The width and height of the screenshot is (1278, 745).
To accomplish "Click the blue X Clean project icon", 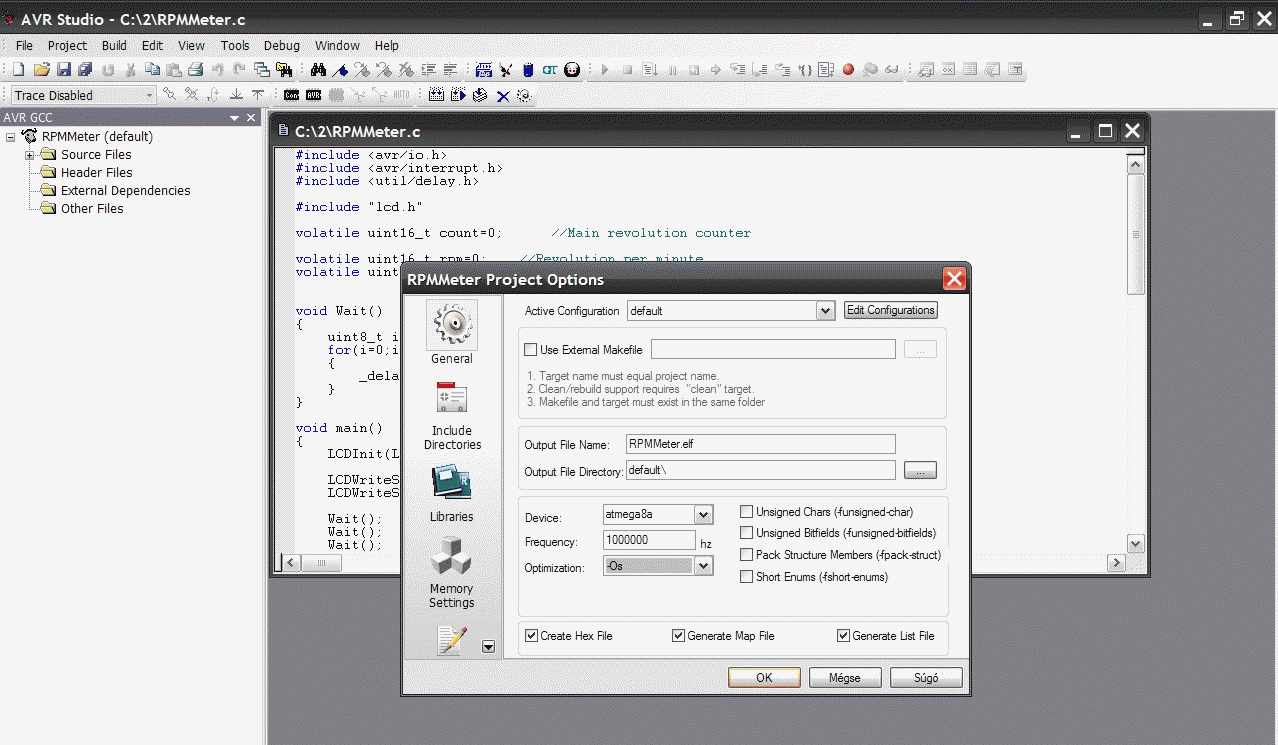I will click(502, 95).
